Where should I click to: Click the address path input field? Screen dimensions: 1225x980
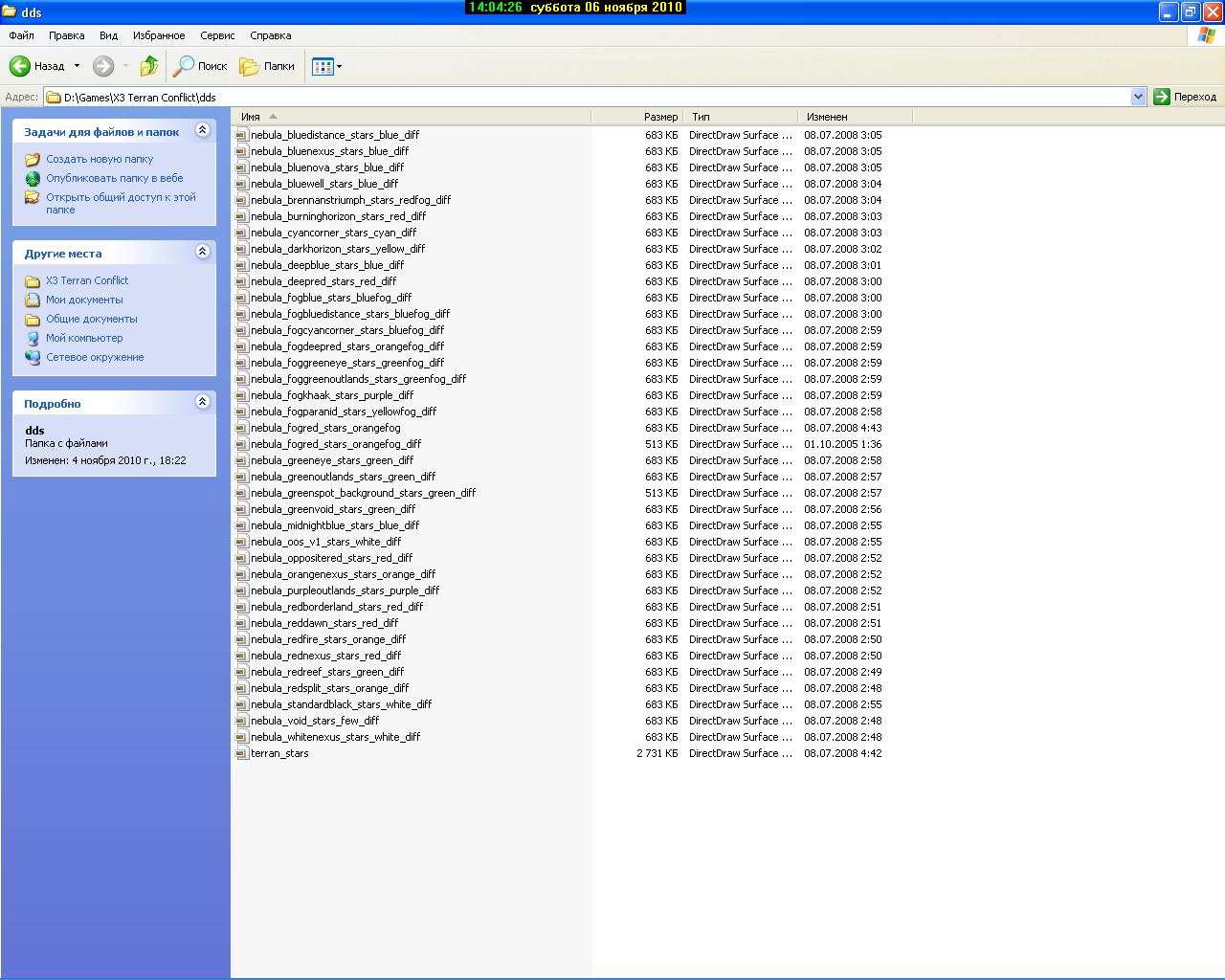coord(596,97)
